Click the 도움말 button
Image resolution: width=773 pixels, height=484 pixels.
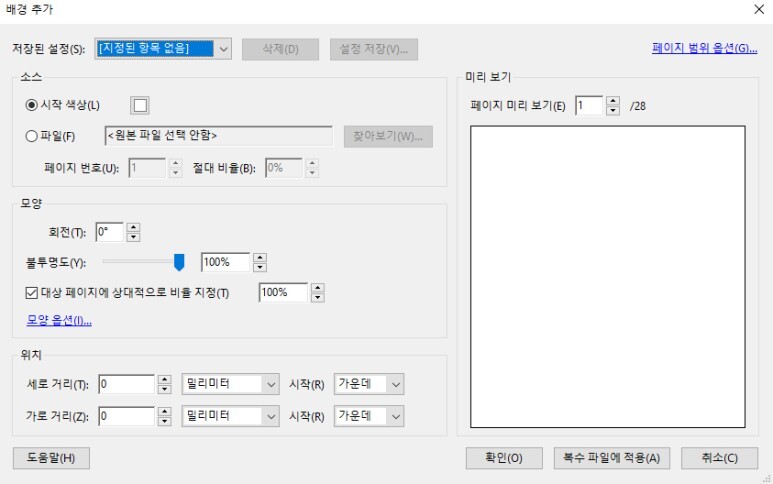(51, 458)
